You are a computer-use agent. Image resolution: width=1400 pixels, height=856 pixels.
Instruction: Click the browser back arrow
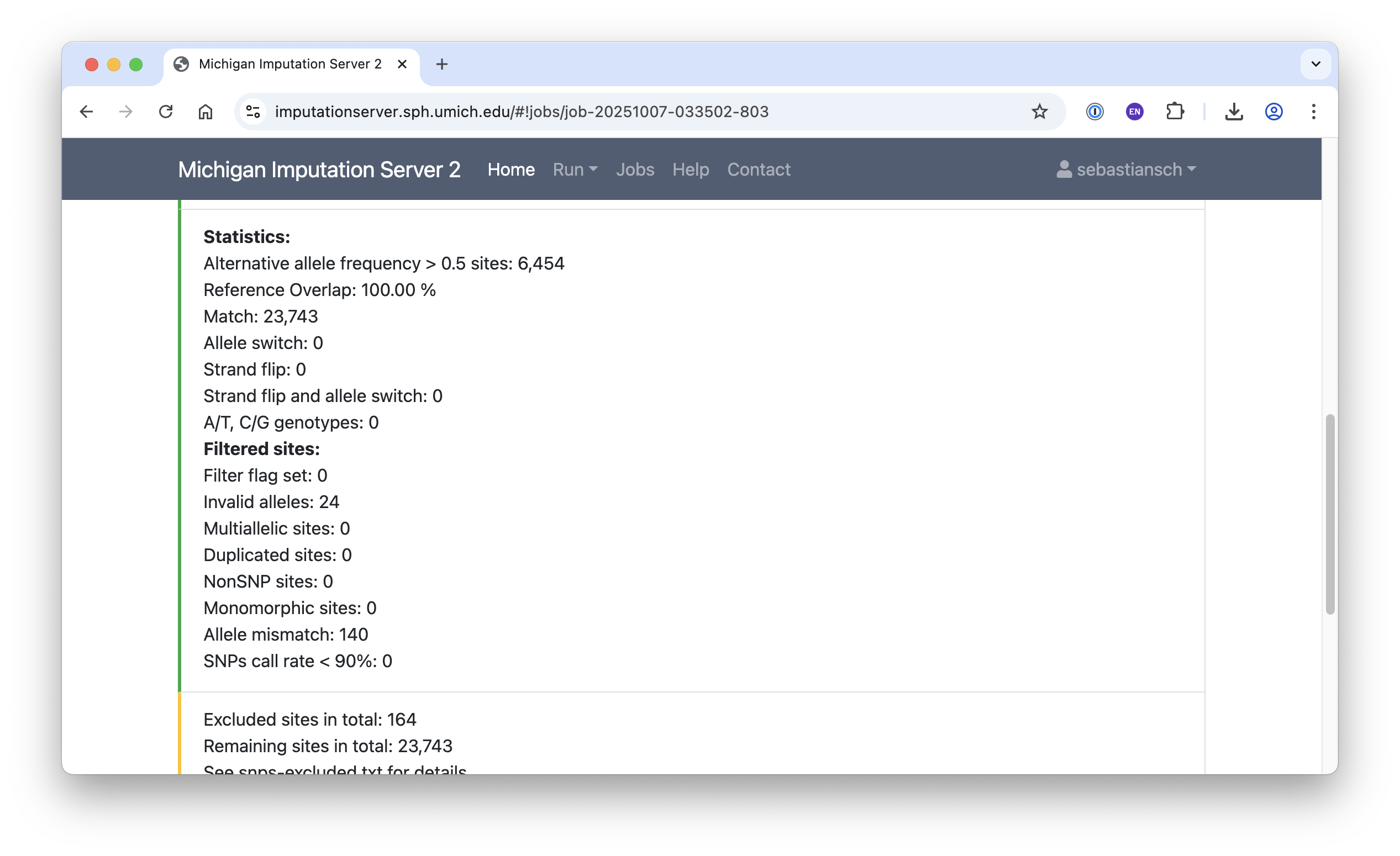coord(86,112)
